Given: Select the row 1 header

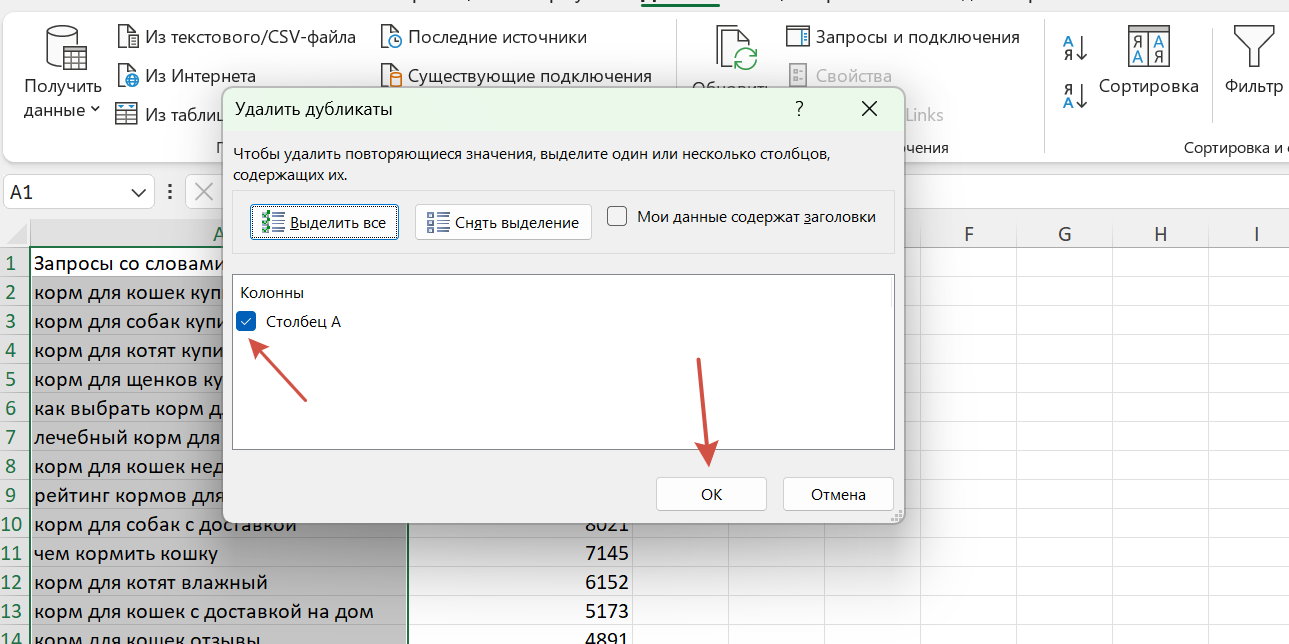Looking at the screenshot, I should 15,263.
